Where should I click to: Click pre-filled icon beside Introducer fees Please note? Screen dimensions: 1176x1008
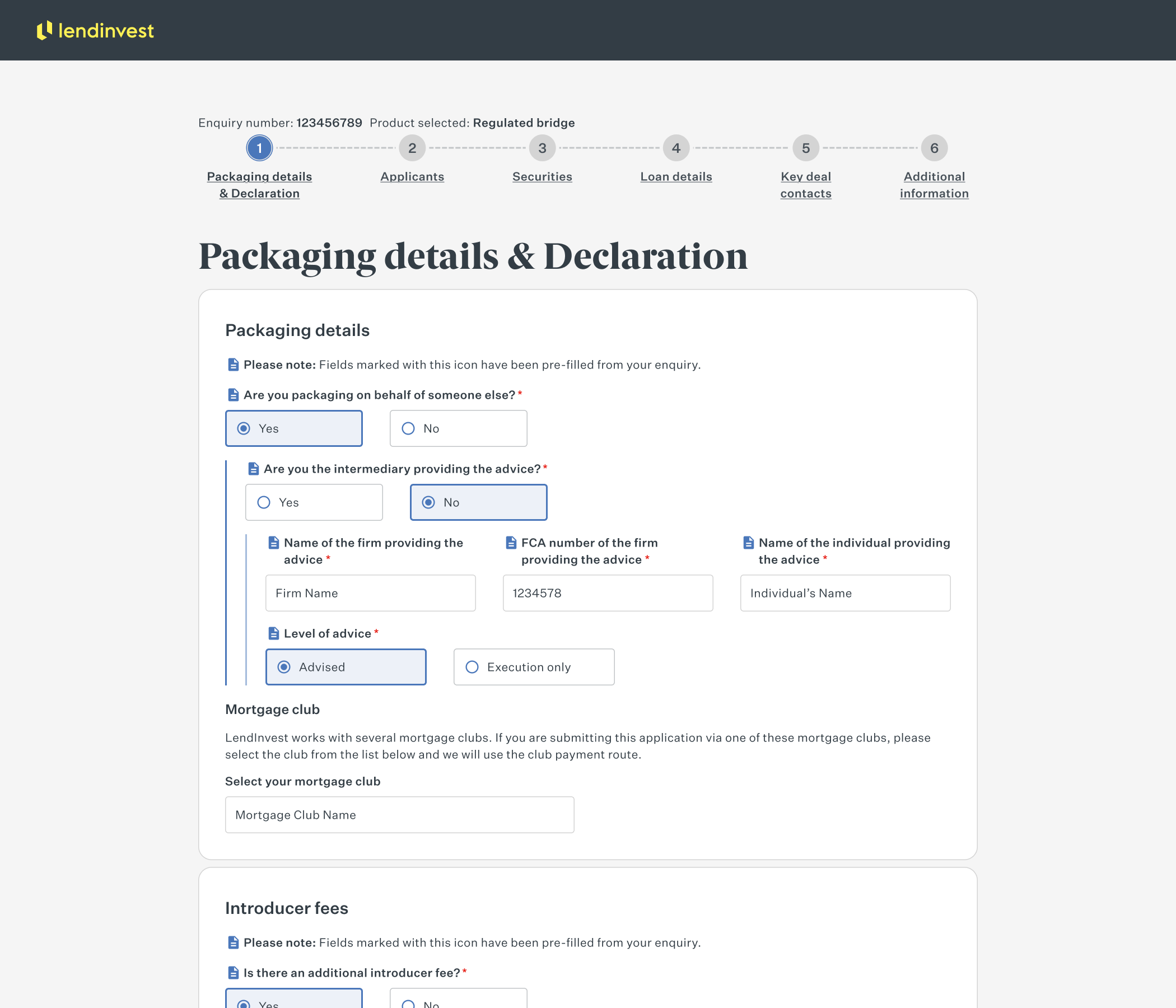coord(233,942)
